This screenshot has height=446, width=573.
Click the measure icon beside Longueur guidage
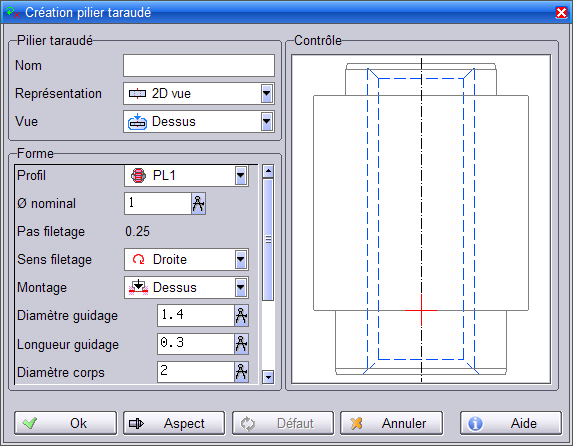point(241,344)
